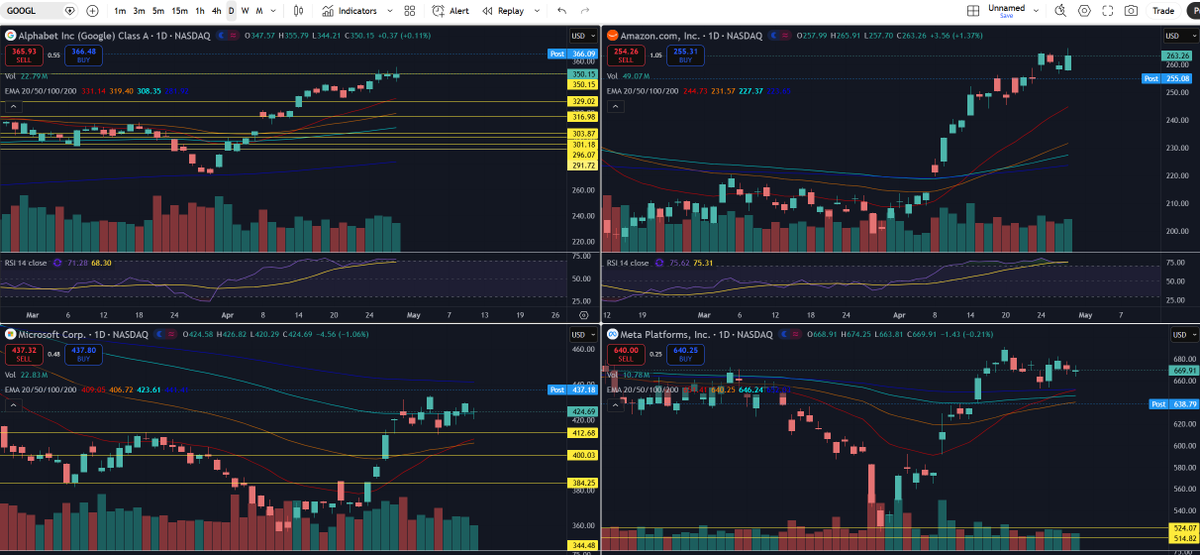Screen dimensions: 1200x555
Task: Take a chart snapshot with camera icon
Action: pyautogui.click(x=1131, y=10)
